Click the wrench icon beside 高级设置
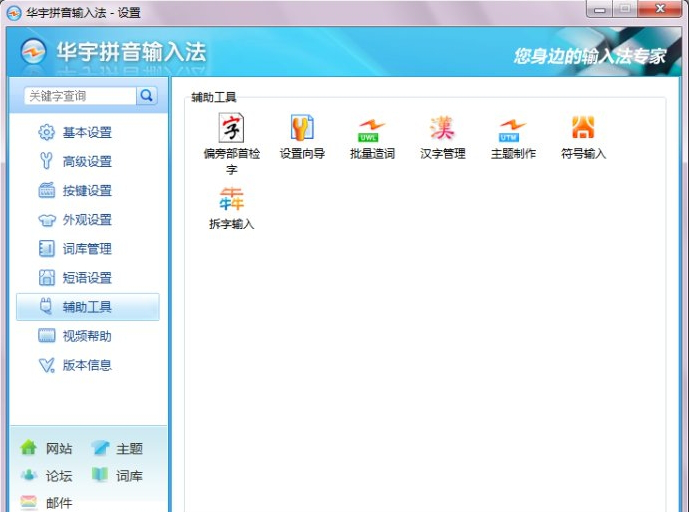689x532 pixels. coord(47,161)
